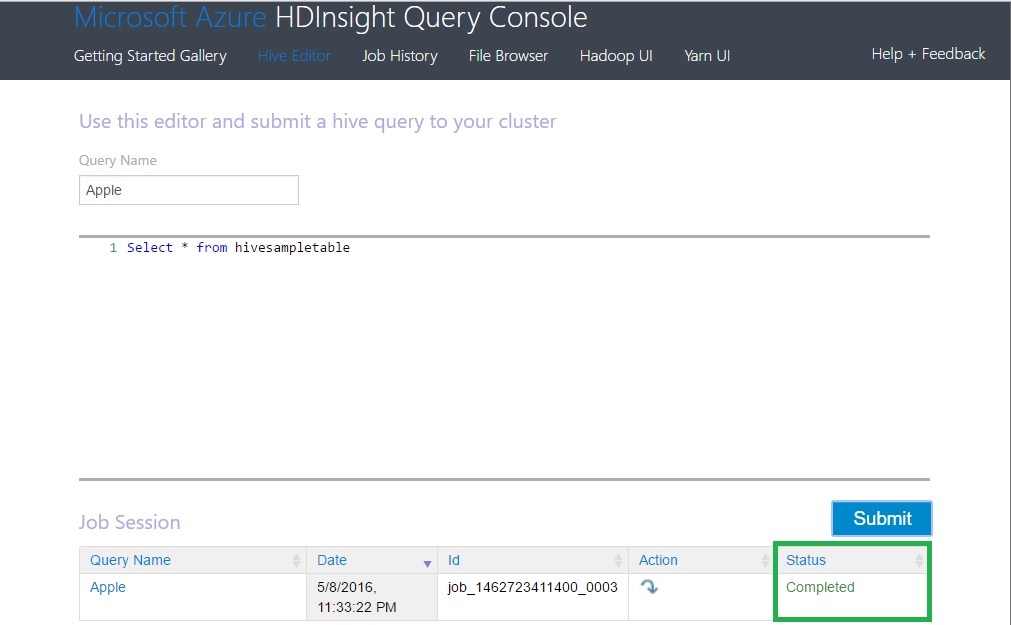Click the Job Session heading
The height and width of the screenshot is (625, 1011).
tap(130, 522)
